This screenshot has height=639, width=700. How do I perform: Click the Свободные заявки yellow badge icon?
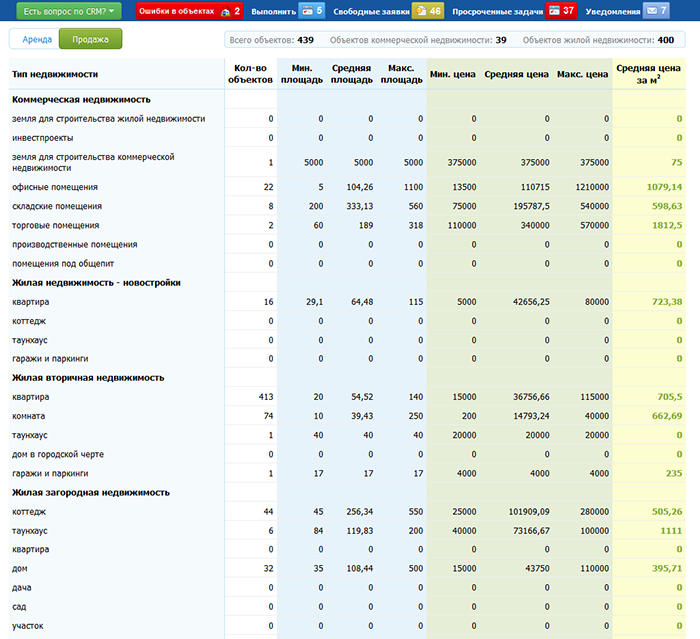pyautogui.click(x=428, y=11)
